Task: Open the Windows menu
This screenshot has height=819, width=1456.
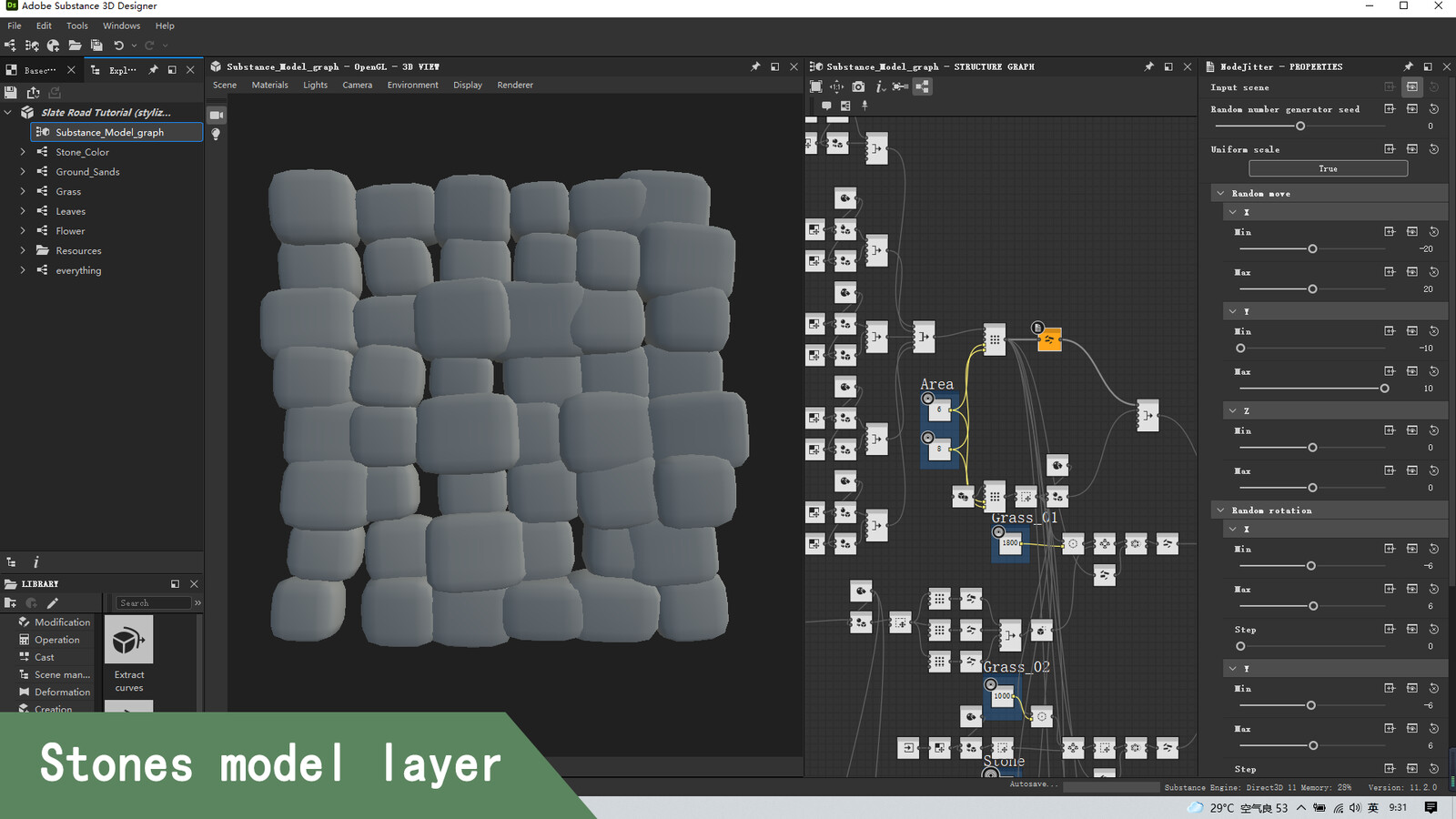Action: (x=121, y=25)
